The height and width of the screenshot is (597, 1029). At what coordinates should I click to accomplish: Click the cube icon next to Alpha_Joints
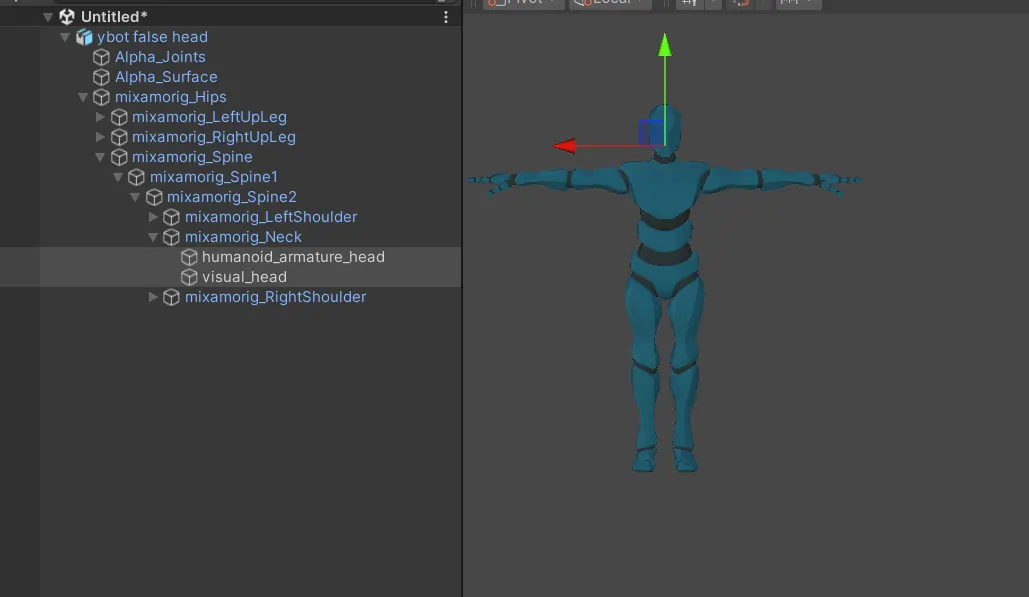[x=101, y=57]
